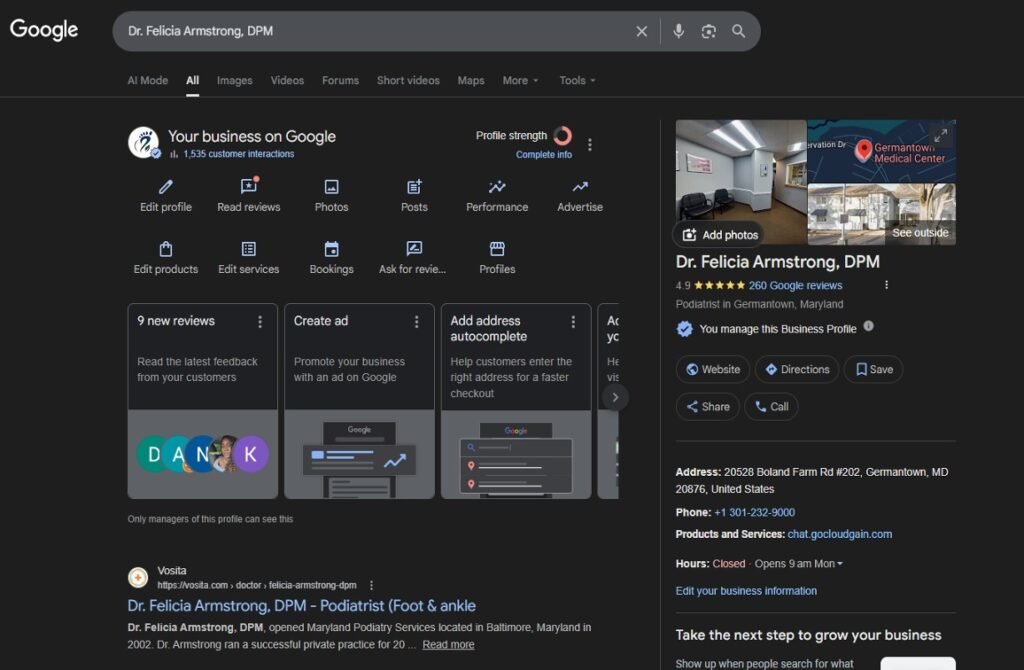Click the Profile strength progress ring
1024x670 pixels.
pyautogui.click(x=563, y=136)
